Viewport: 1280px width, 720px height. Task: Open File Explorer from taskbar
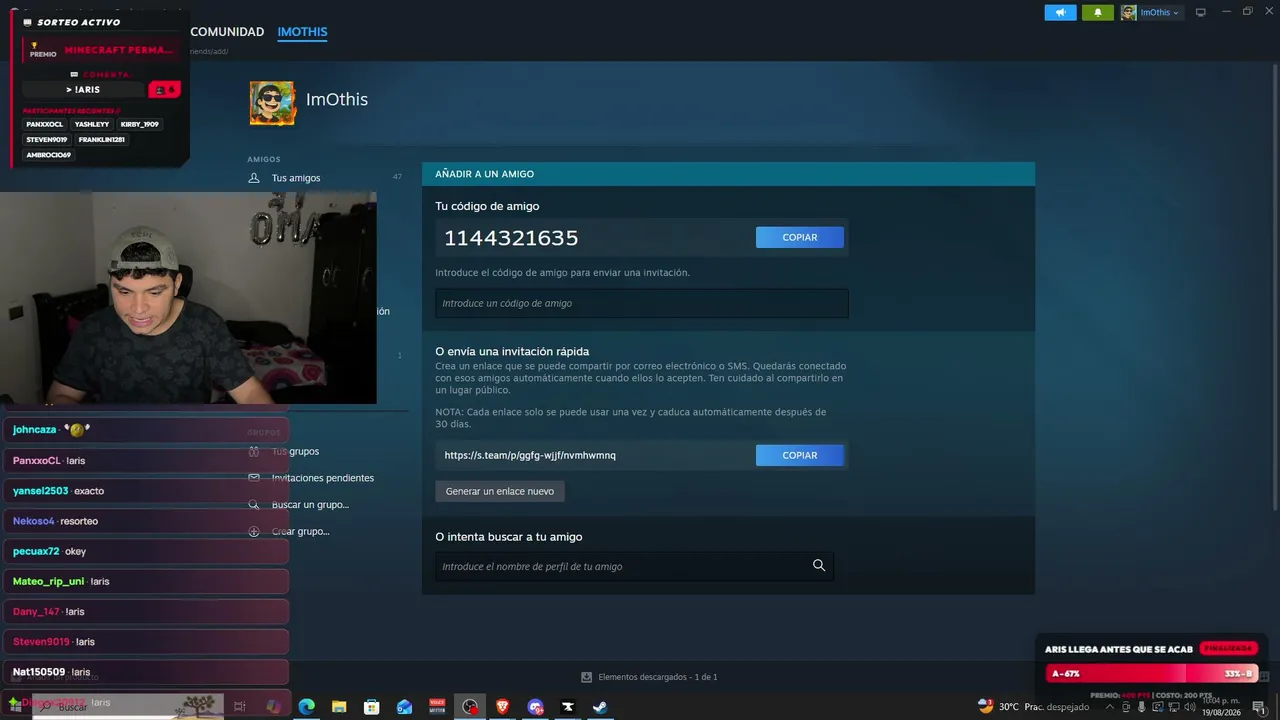(339, 707)
